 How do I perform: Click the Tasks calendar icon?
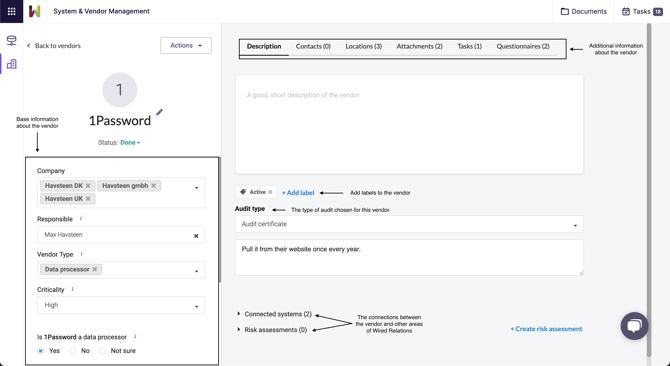point(626,12)
